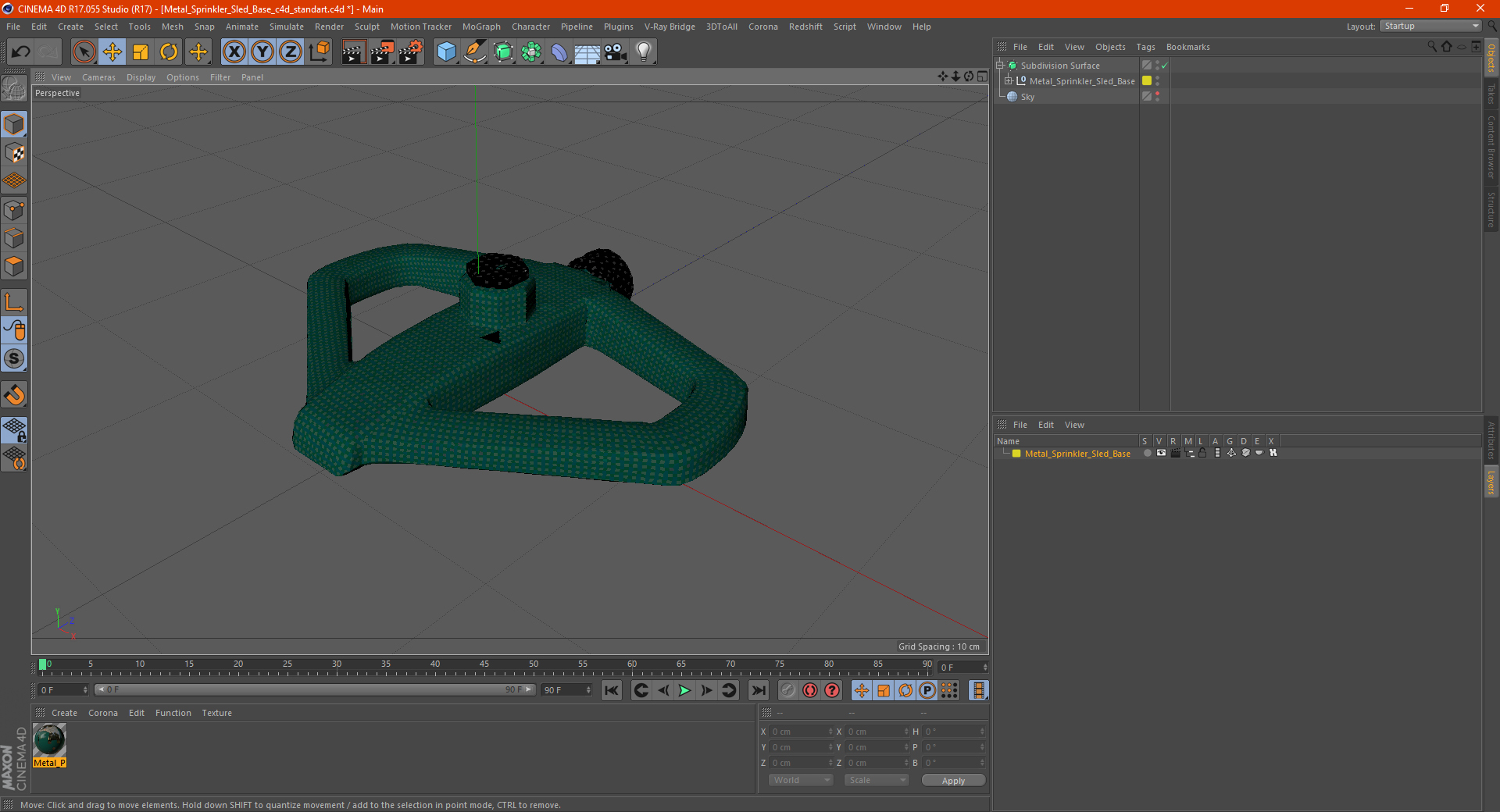
Task: Toggle Y axis lock
Action: pos(262,52)
